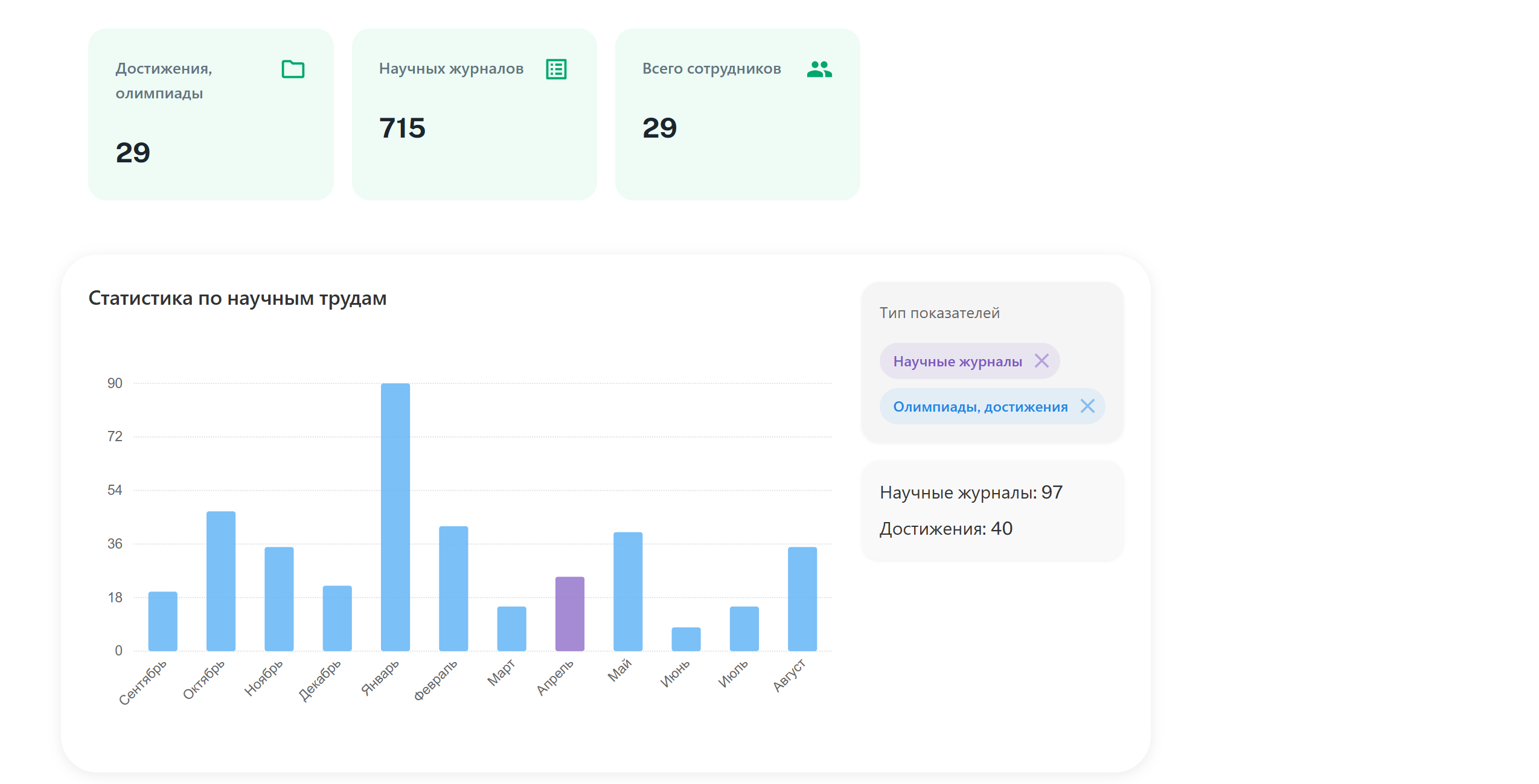Click the 90 y-axis label
This screenshot has height=784, width=1539.
click(115, 383)
